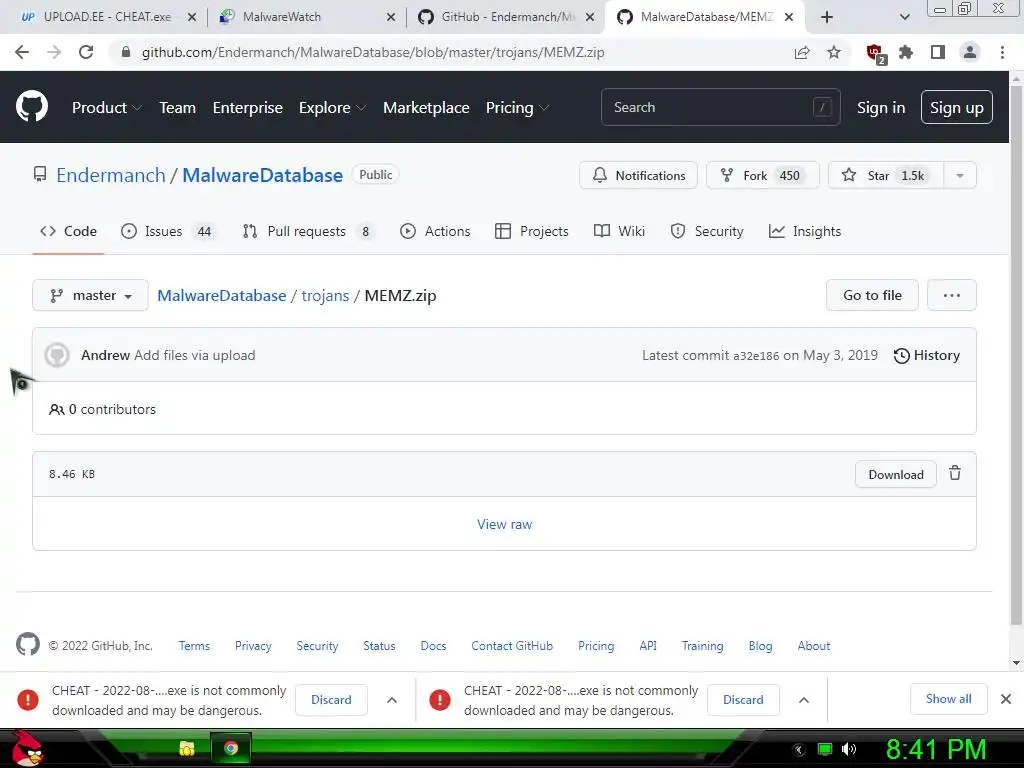Open Chrome three-dot menu
This screenshot has height=768, width=1024.
click(1002, 52)
